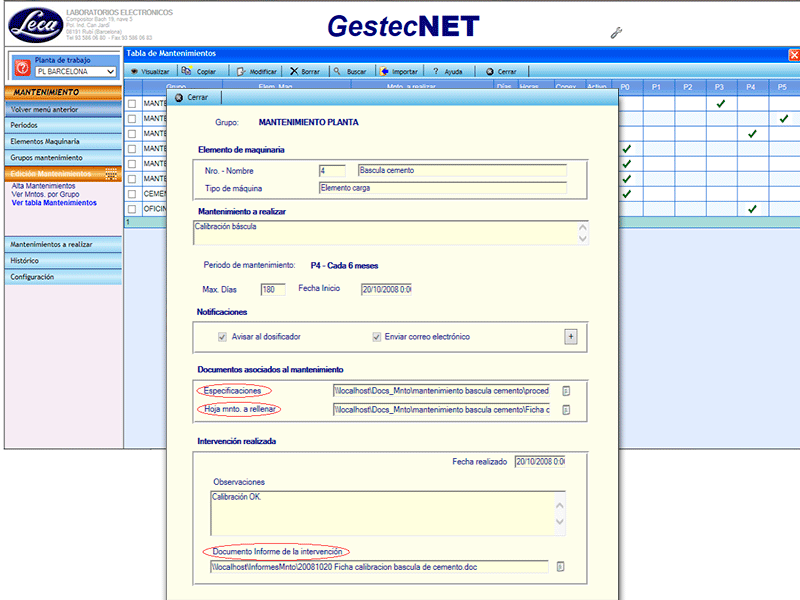The image size is (800, 600).
Task: Open the Planta de trabajo dropdown
Action: (76, 72)
